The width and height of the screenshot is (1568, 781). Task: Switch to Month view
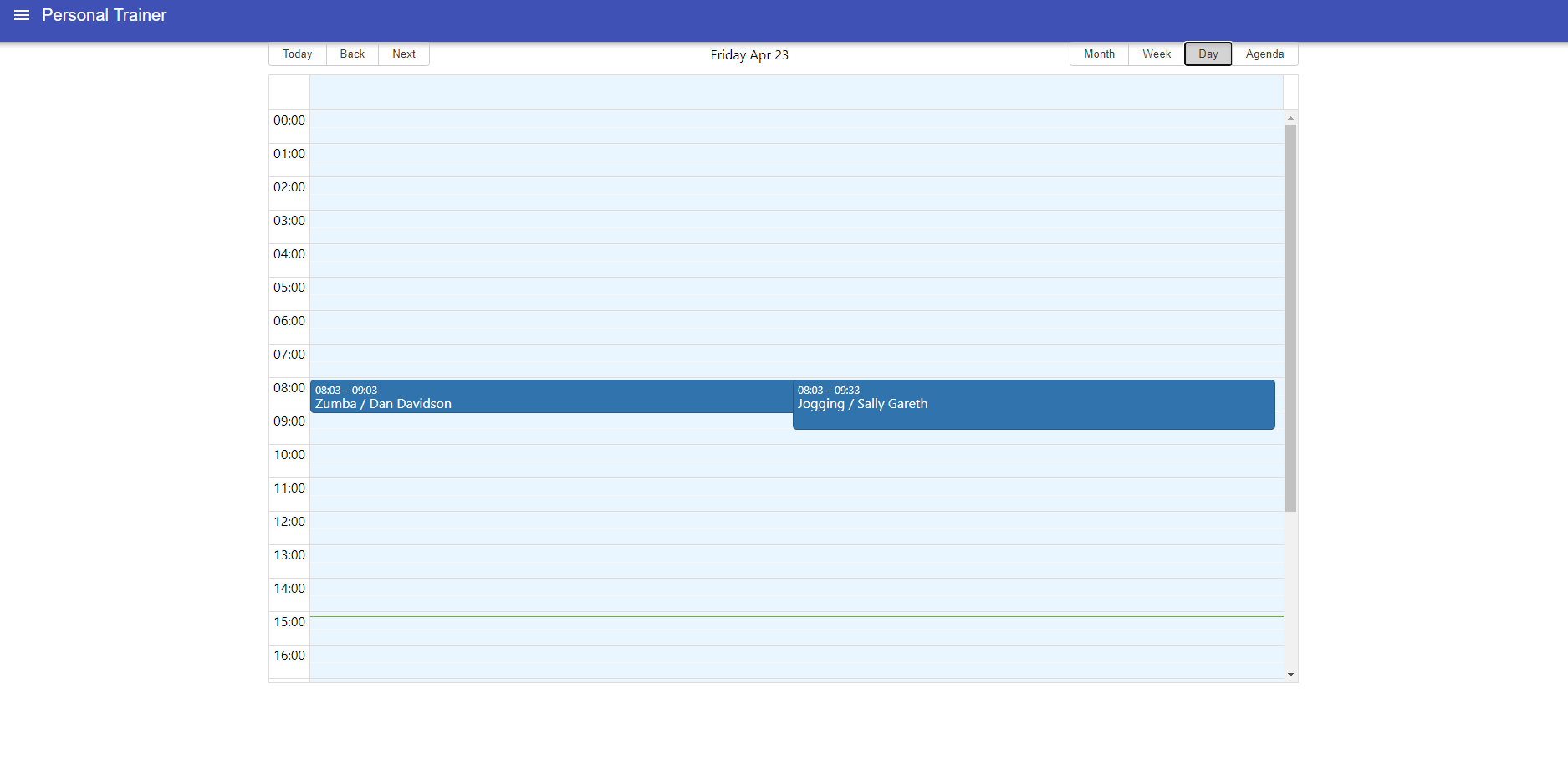coord(1100,54)
